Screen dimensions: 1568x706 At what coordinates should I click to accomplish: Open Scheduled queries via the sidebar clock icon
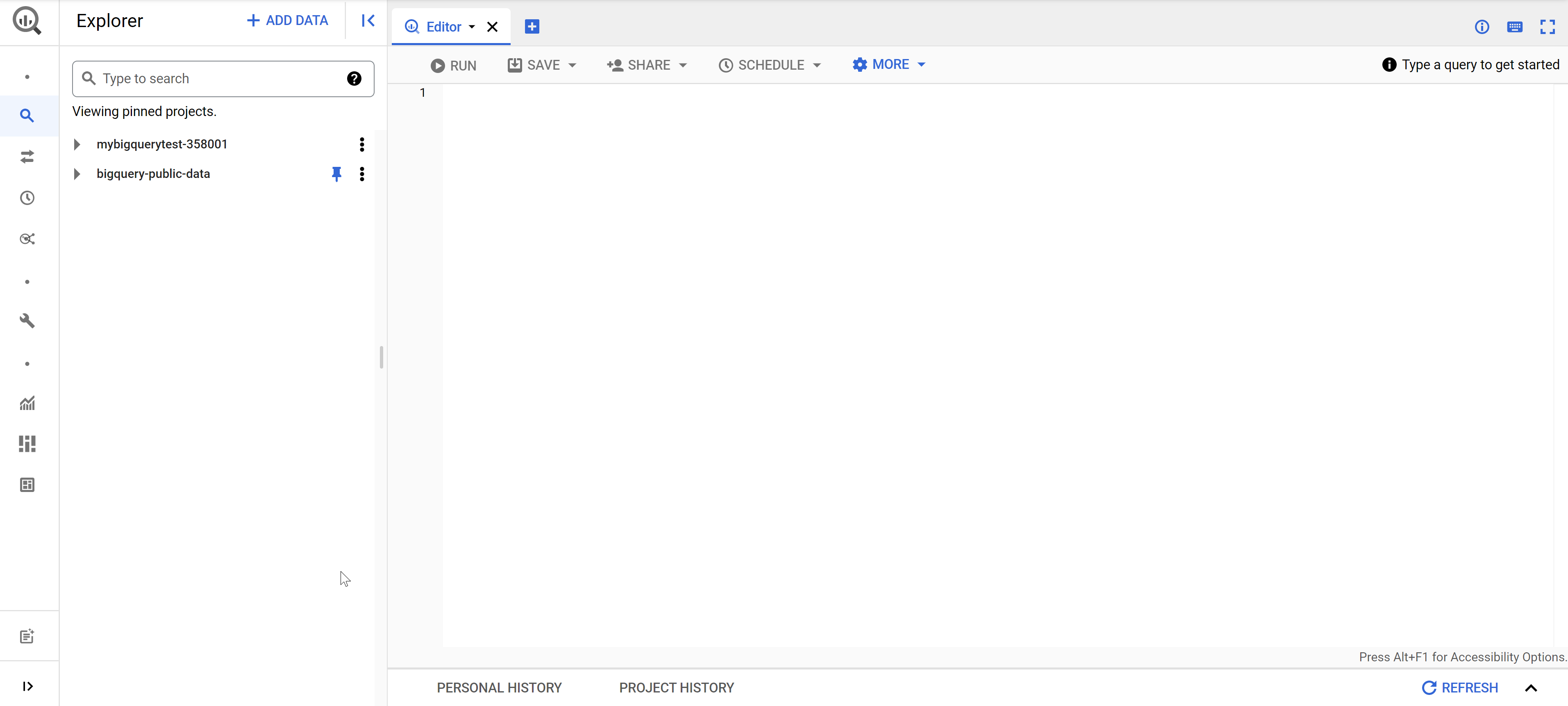coord(27,198)
